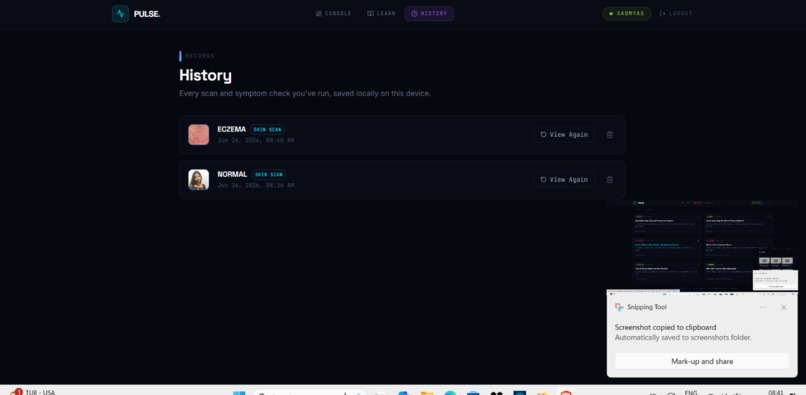Switch to the Learn tab

click(x=381, y=14)
